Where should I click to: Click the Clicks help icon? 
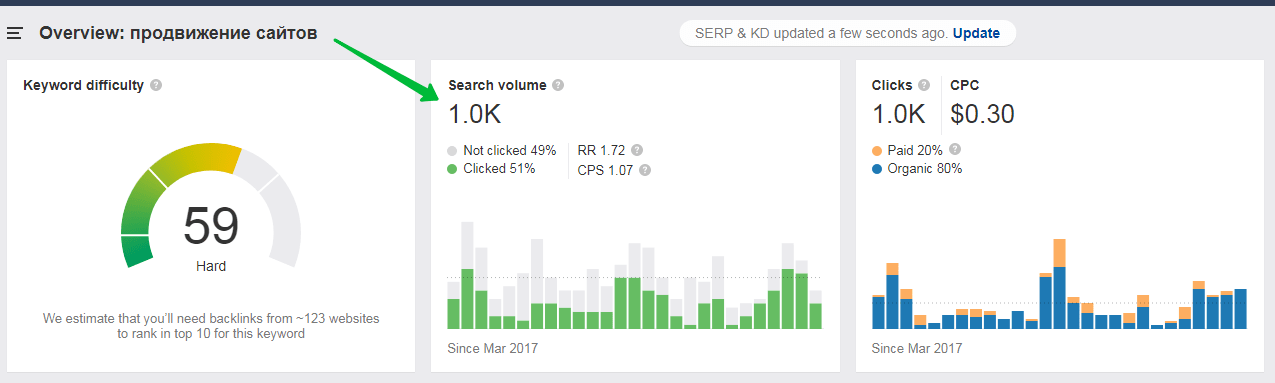click(924, 85)
